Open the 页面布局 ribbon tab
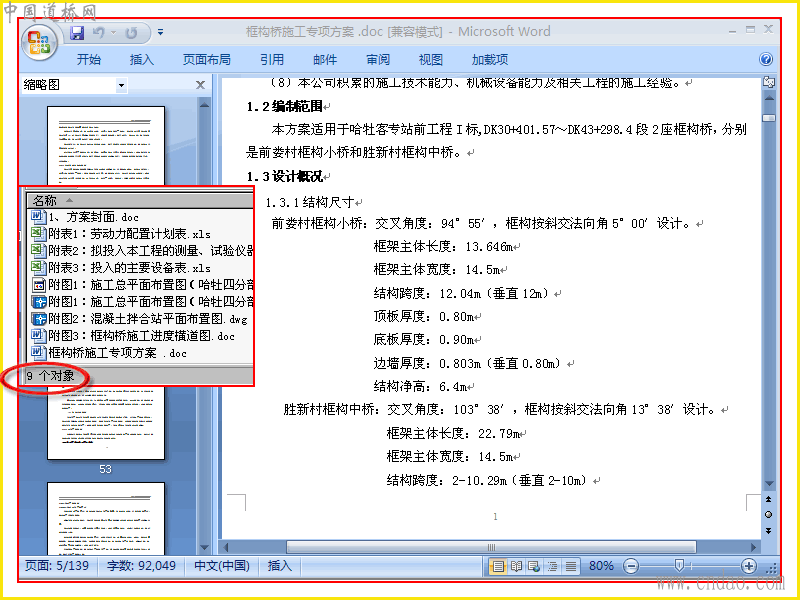The height and width of the screenshot is (600, 800). pos(207,60)
